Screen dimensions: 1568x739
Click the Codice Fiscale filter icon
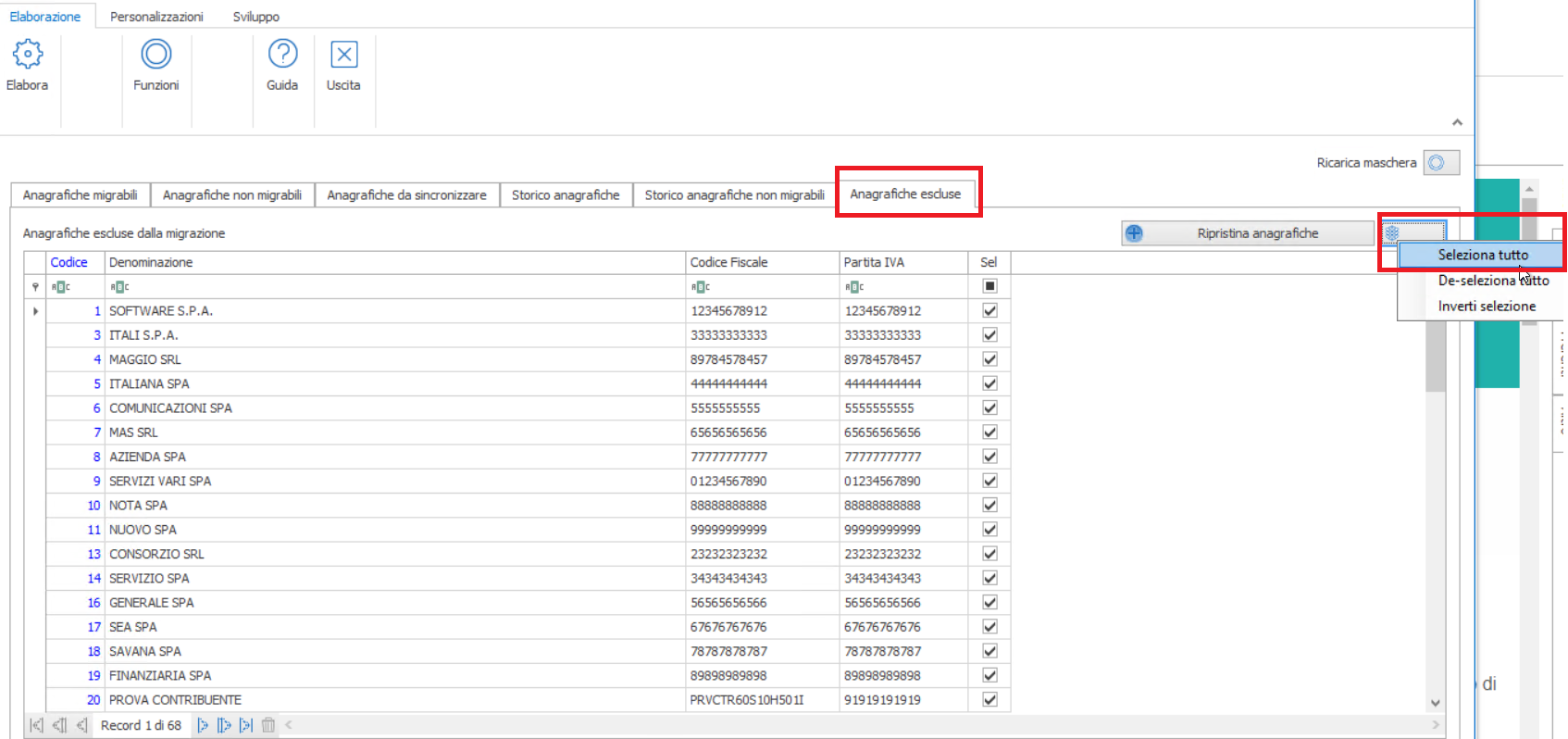[701, 287]
